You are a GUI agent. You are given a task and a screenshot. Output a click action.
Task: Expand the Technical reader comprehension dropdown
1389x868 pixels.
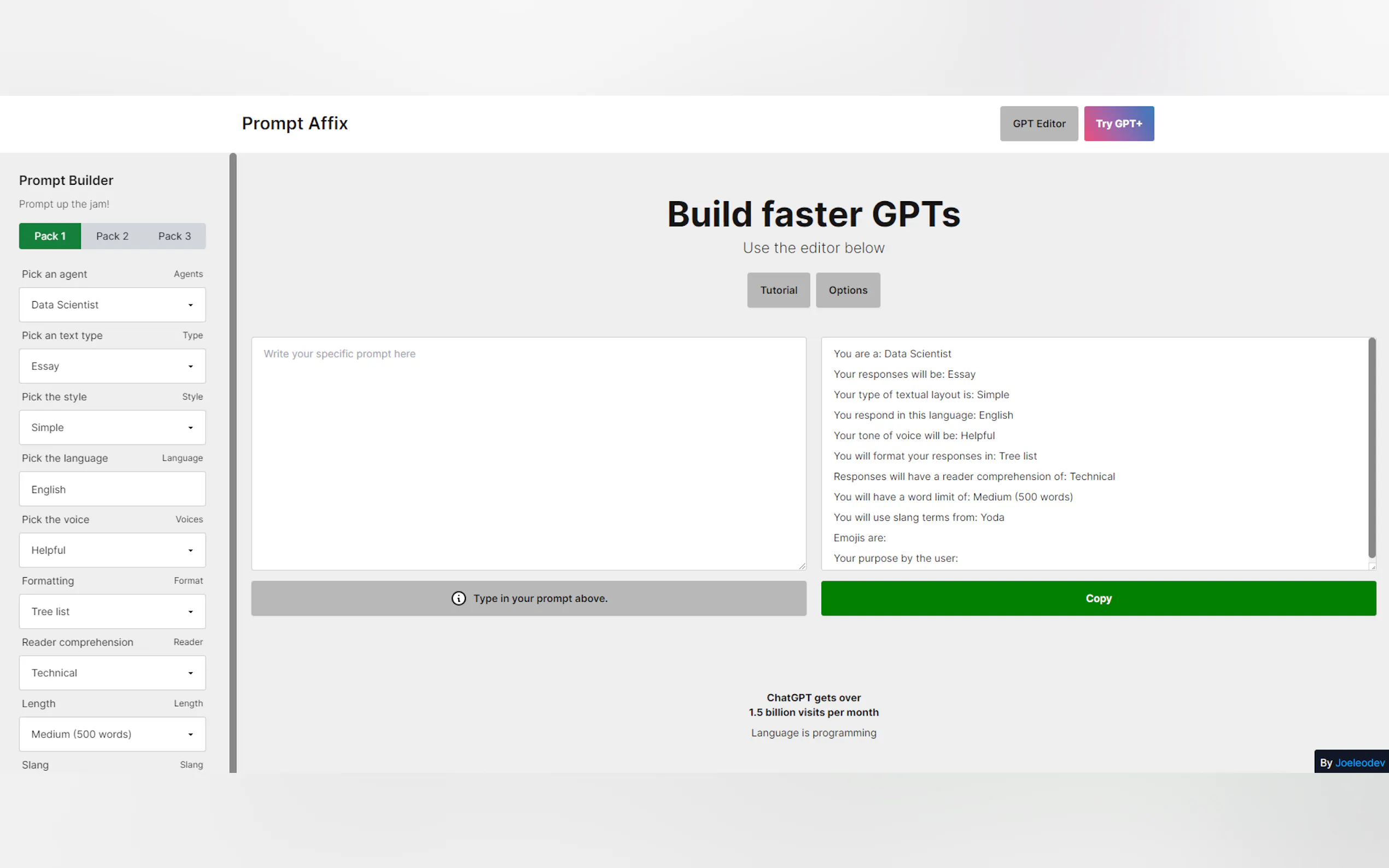(x=112, y=673)
